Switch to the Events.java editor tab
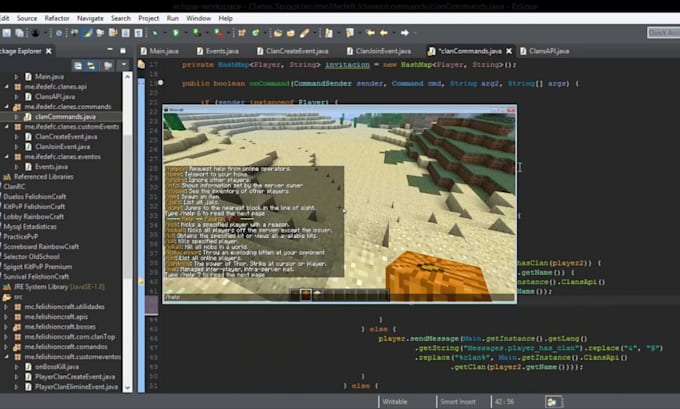The image size is (680, 409). coord(218,51)
